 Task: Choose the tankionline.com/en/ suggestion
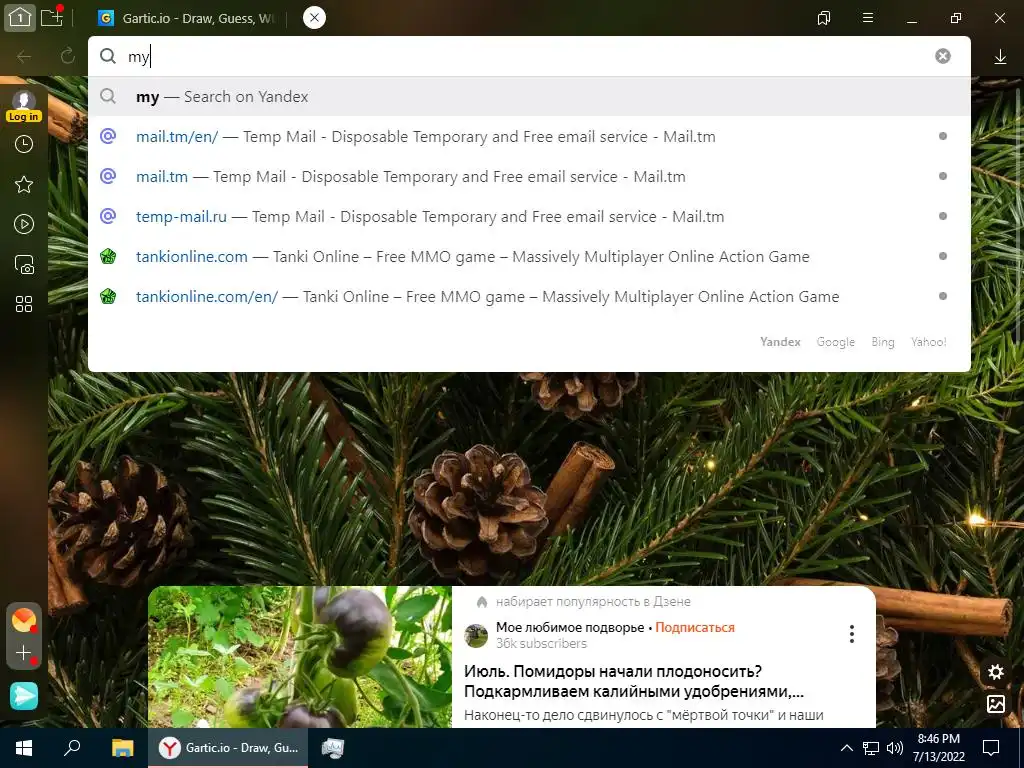[x=529, y=296]
